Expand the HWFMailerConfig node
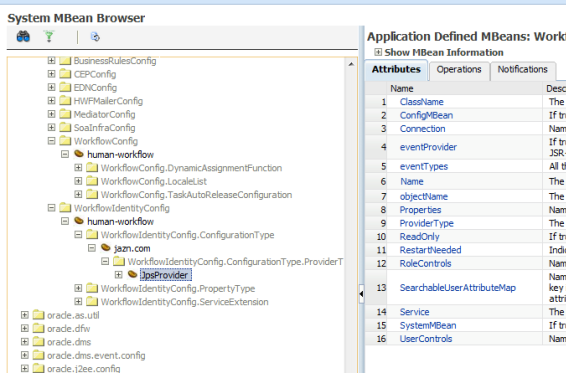 [x=51, y=101]
